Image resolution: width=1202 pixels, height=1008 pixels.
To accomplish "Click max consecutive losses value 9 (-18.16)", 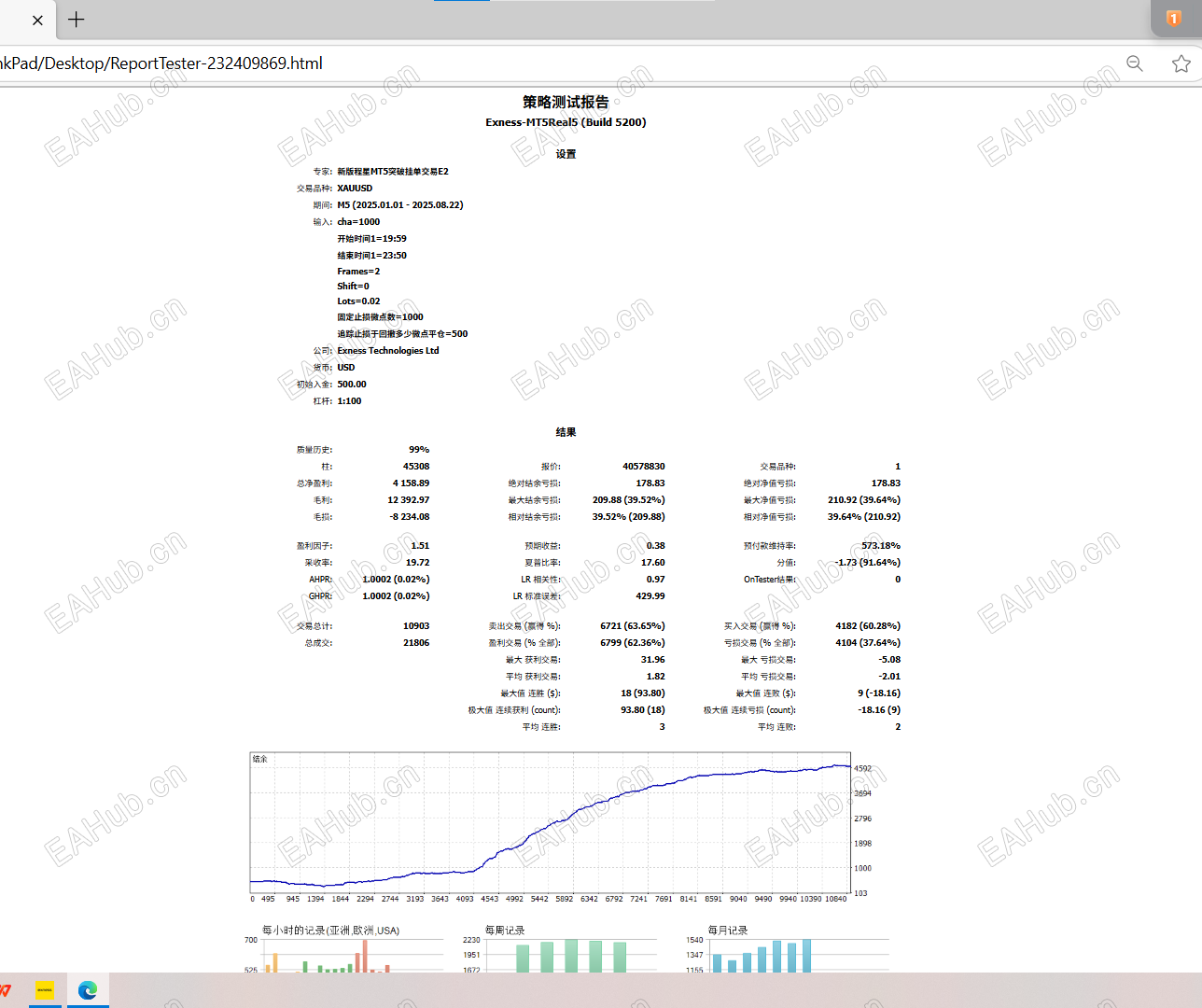I will click(x=879, y=693).
